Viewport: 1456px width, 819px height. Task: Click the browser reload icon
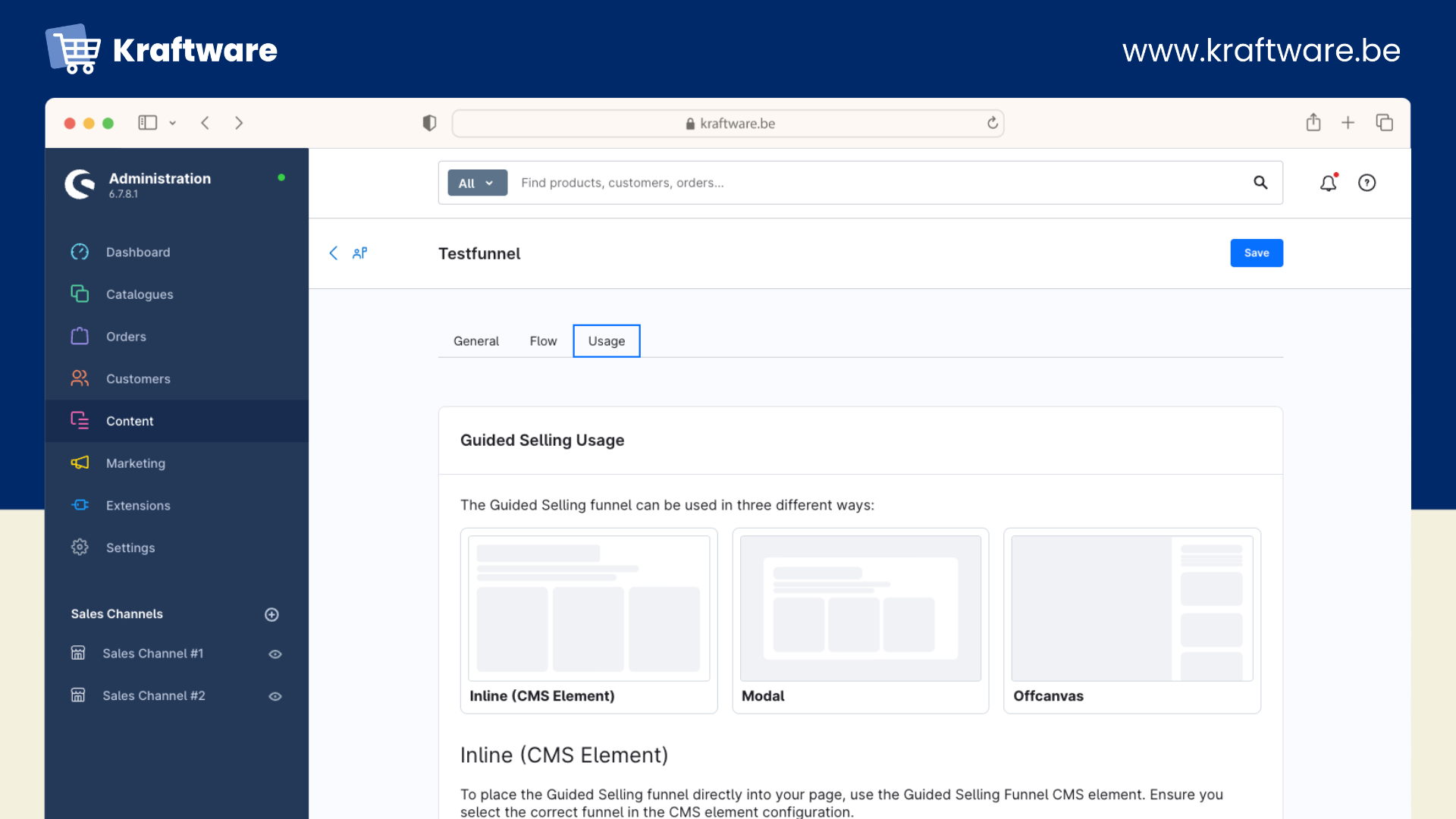click(992, 123)
